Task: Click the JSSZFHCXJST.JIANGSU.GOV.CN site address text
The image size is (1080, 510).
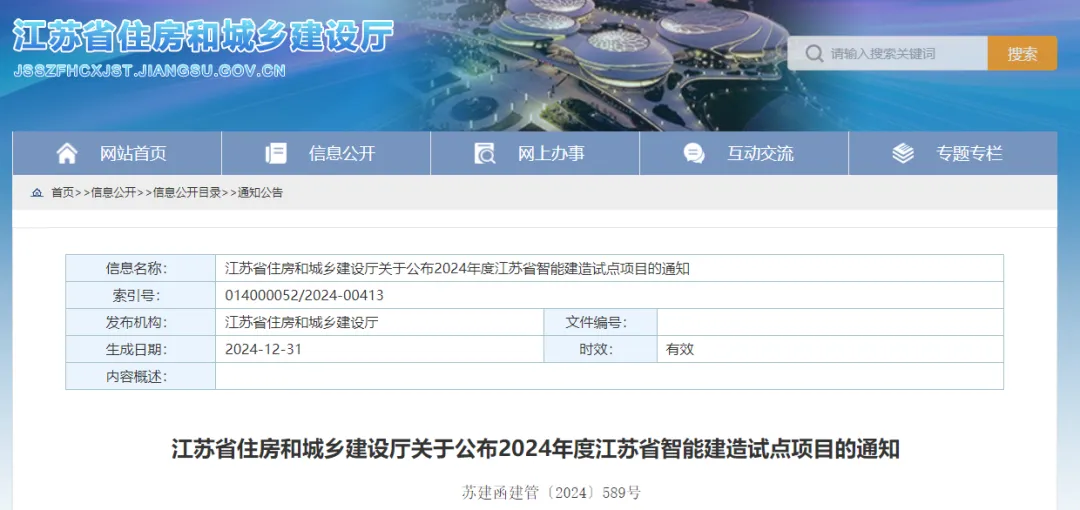Action: tap(149, 70)
